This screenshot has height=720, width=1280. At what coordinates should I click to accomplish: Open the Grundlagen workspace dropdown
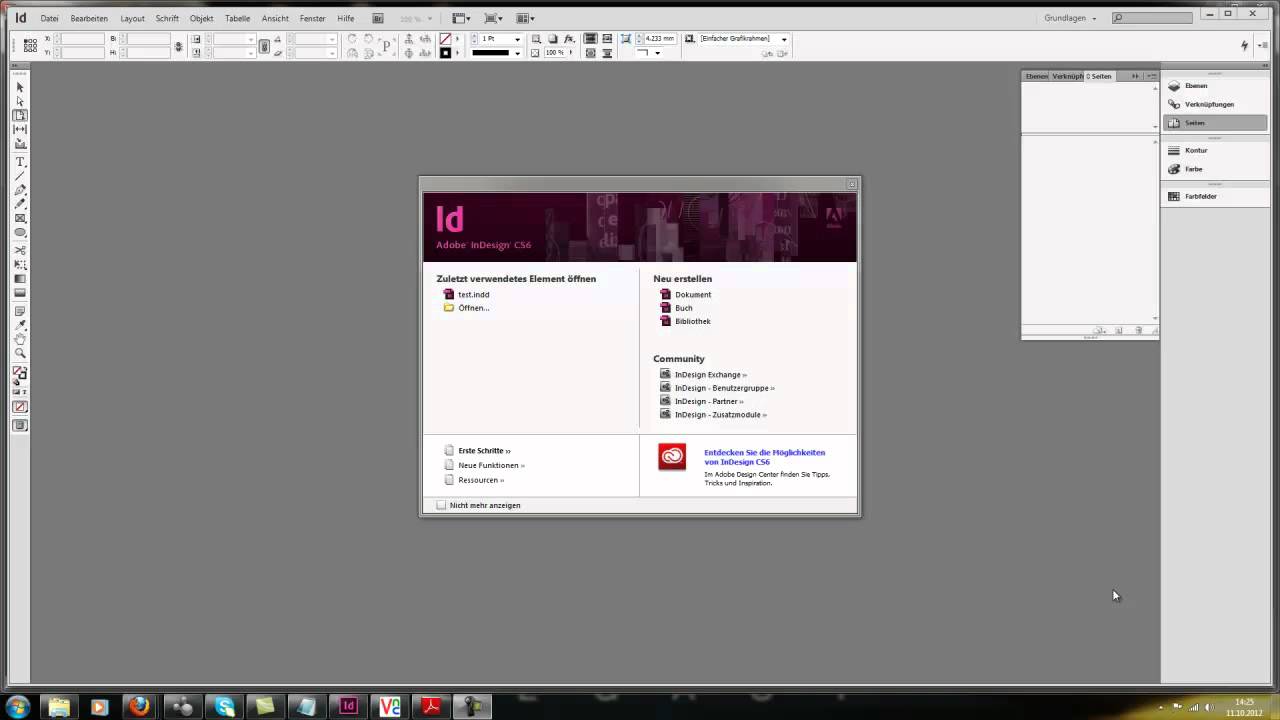1070,18
